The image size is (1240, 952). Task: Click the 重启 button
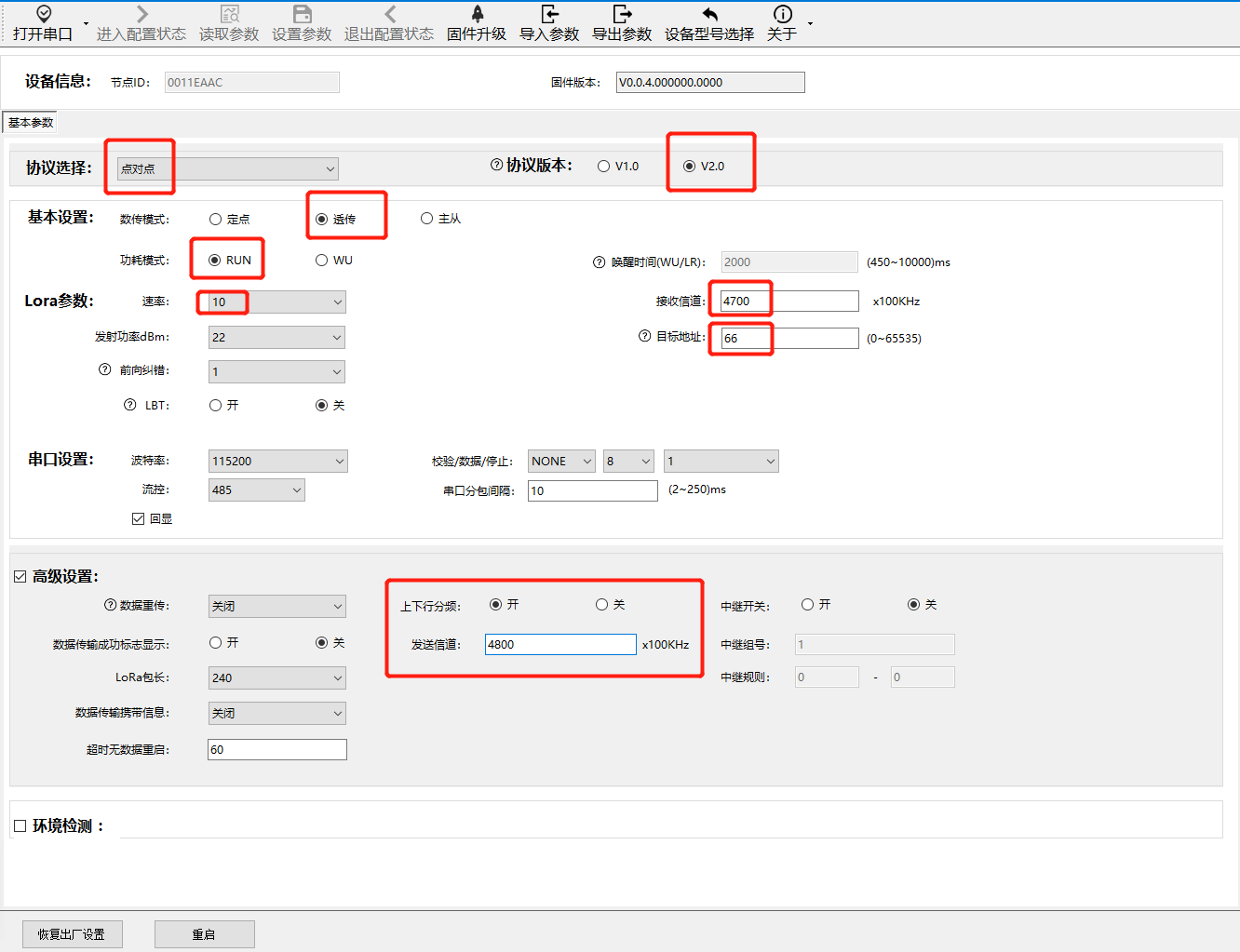point(204,934)
